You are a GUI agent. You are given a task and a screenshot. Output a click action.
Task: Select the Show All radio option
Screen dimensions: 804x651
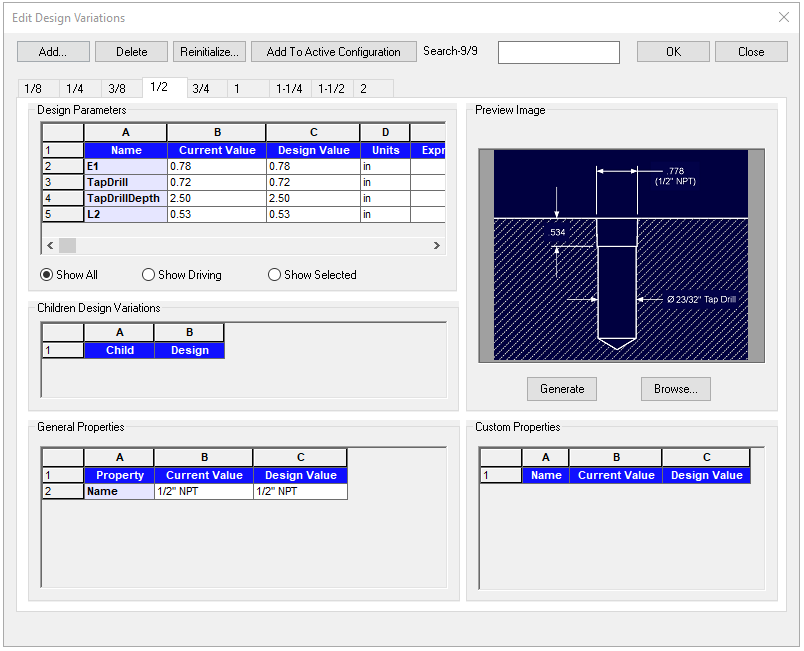pos(46,275)
